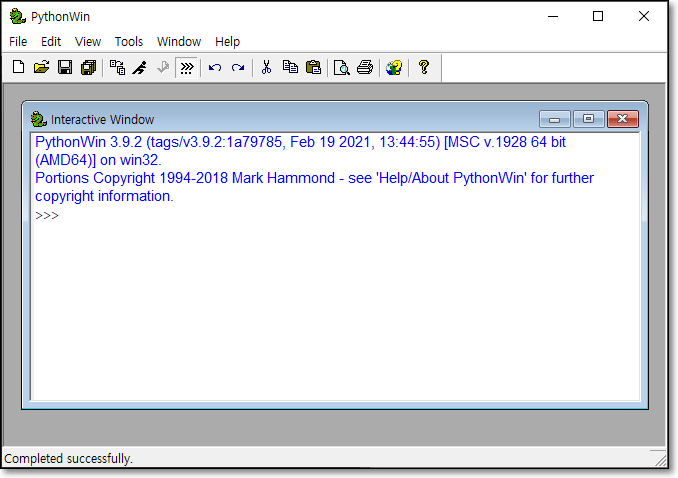Toggle the Interactive Window >>> toolbar button
The height and width of the screenshot is (478, 678).
coord(187,67)
